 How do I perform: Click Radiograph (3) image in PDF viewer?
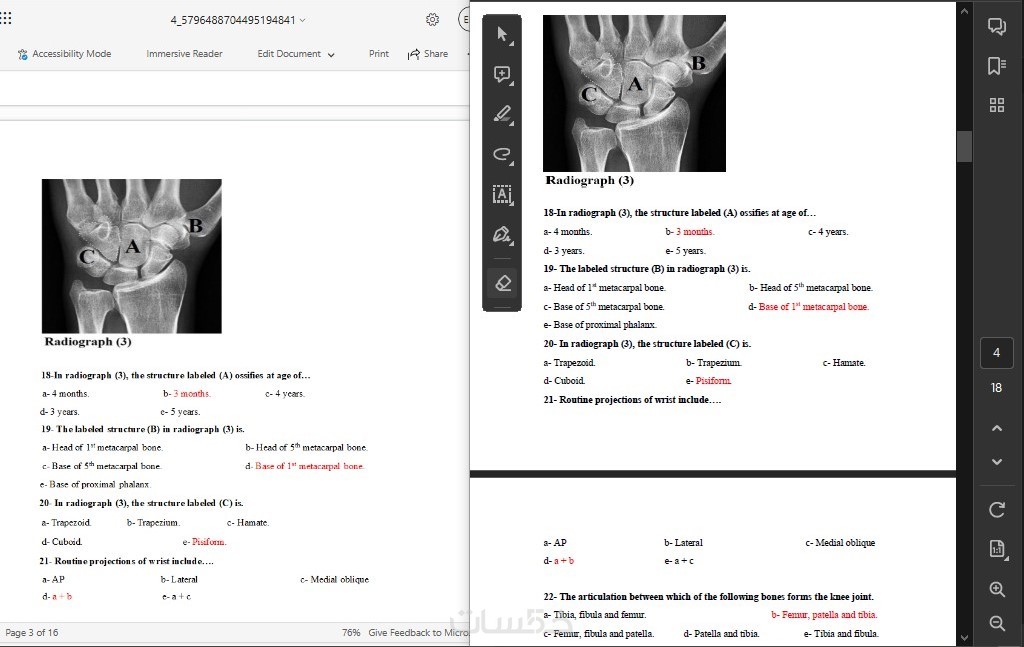[634, 93]
